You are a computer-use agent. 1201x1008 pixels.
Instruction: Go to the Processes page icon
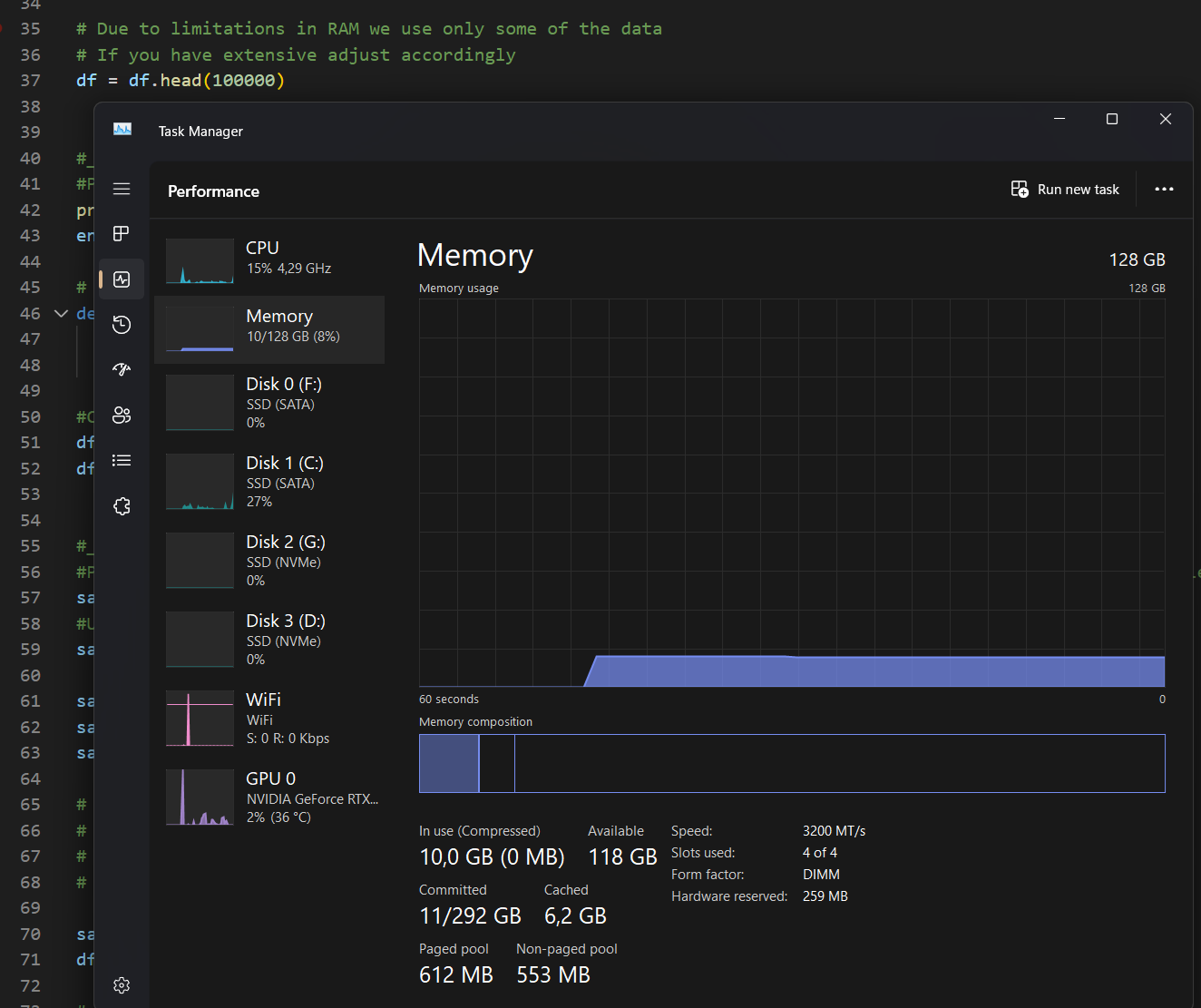click(122, 234)
